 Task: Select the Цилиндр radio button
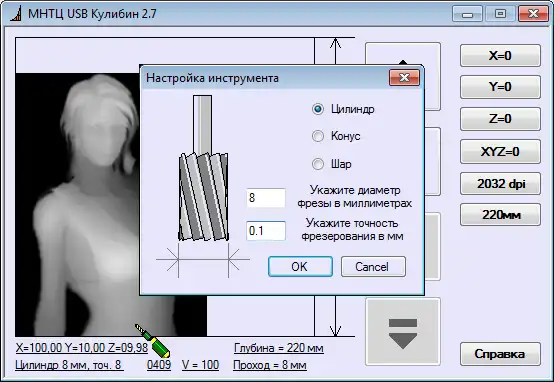point(318,109)
